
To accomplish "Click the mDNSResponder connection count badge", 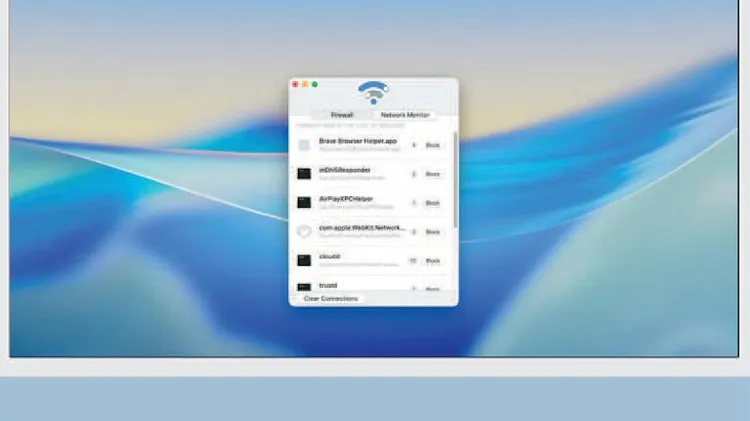I will (412, 174).
